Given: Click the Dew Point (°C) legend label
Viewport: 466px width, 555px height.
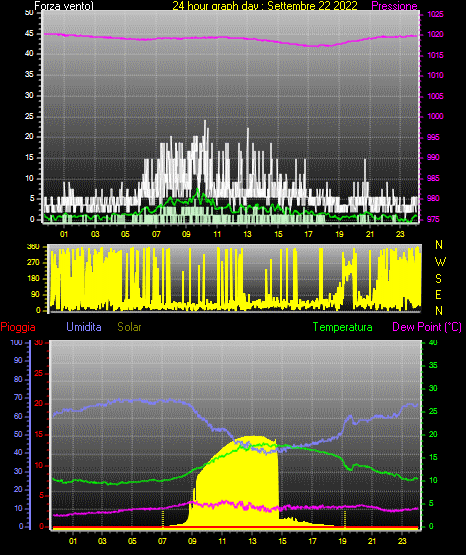Looking at the screenshot, I should click(427, 327).
